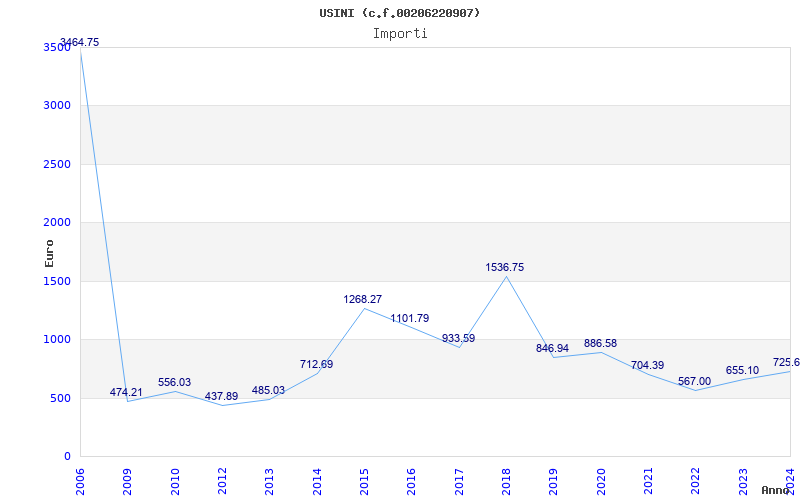This screenshot has height=500, width=800.
Task: Click the 1101.79 value label
Action: [410, 318]
